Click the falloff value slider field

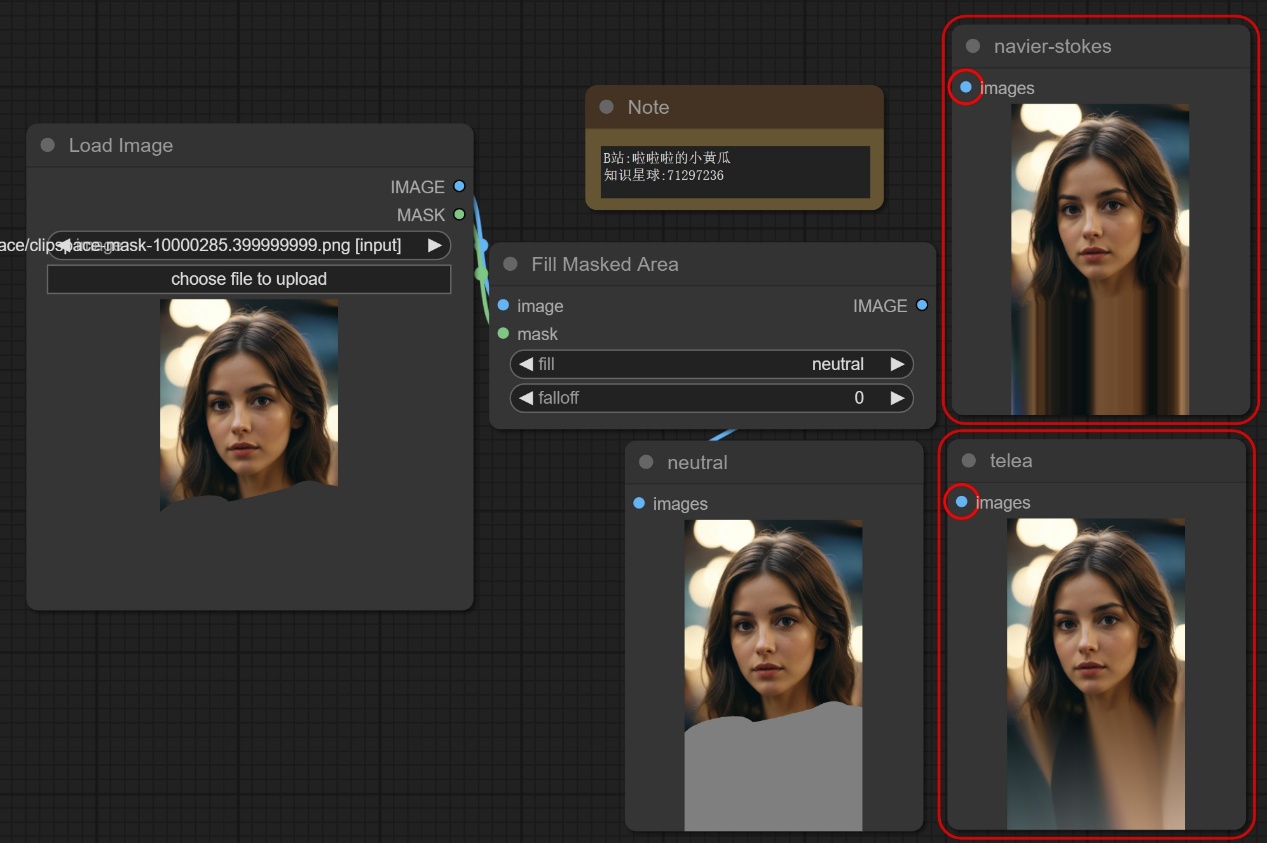click(711, 398)
